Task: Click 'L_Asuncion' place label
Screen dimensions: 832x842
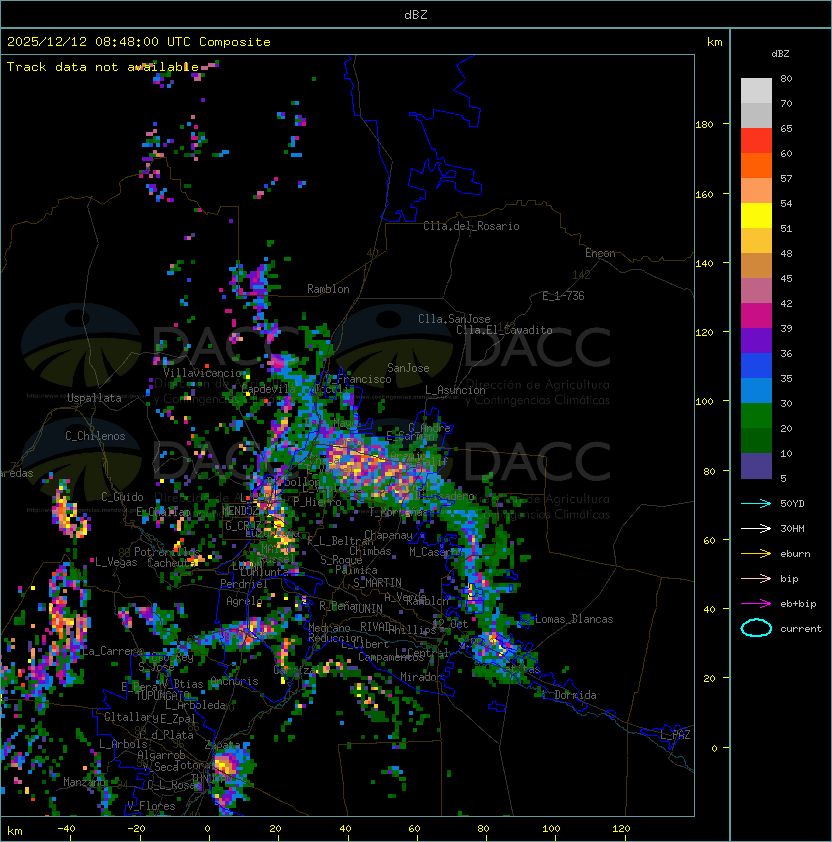Action: (455, 390)
